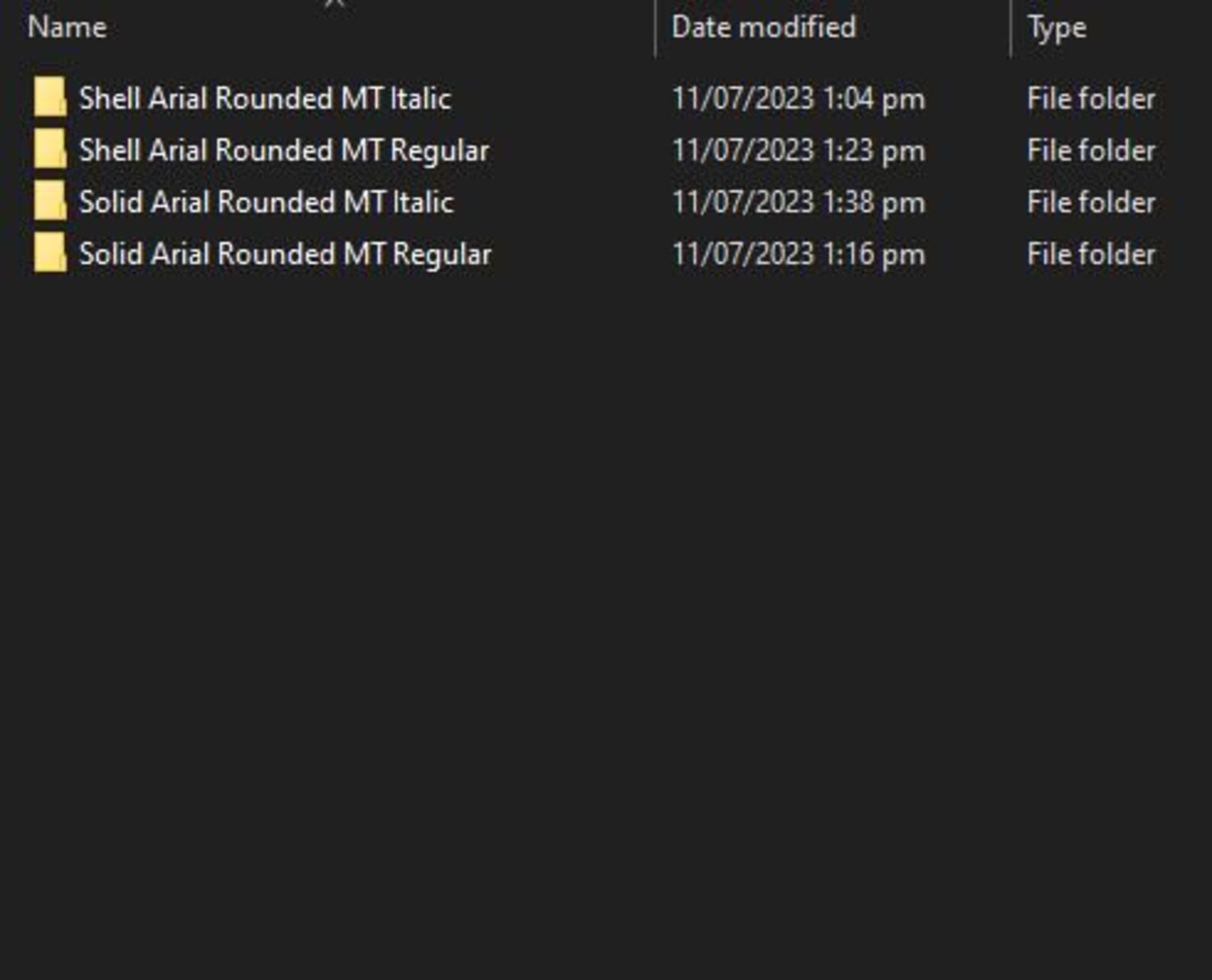Screen dimensions: 1212x980
Task: Select the Shell Arial Rounded MT Italic folder name
Action: pyautogui.click(x=265, y=98)
